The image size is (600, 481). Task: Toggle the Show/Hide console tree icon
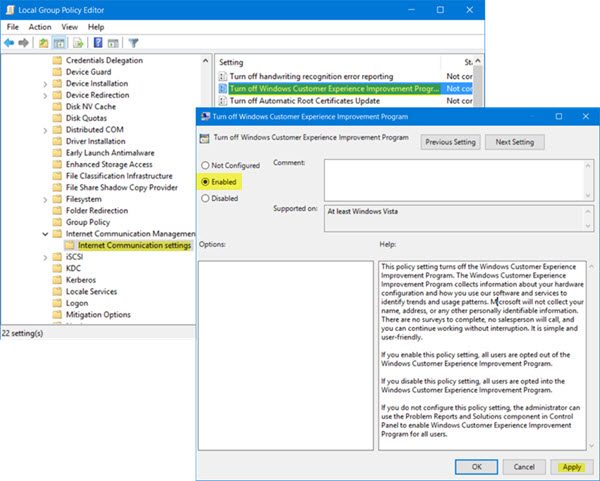[59, 43]
